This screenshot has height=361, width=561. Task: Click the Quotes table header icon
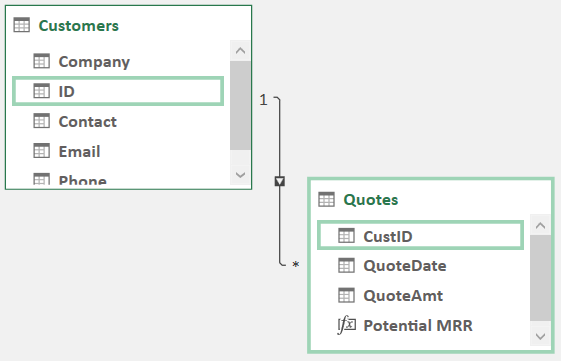pyautogui.click(x=326, y=199)
